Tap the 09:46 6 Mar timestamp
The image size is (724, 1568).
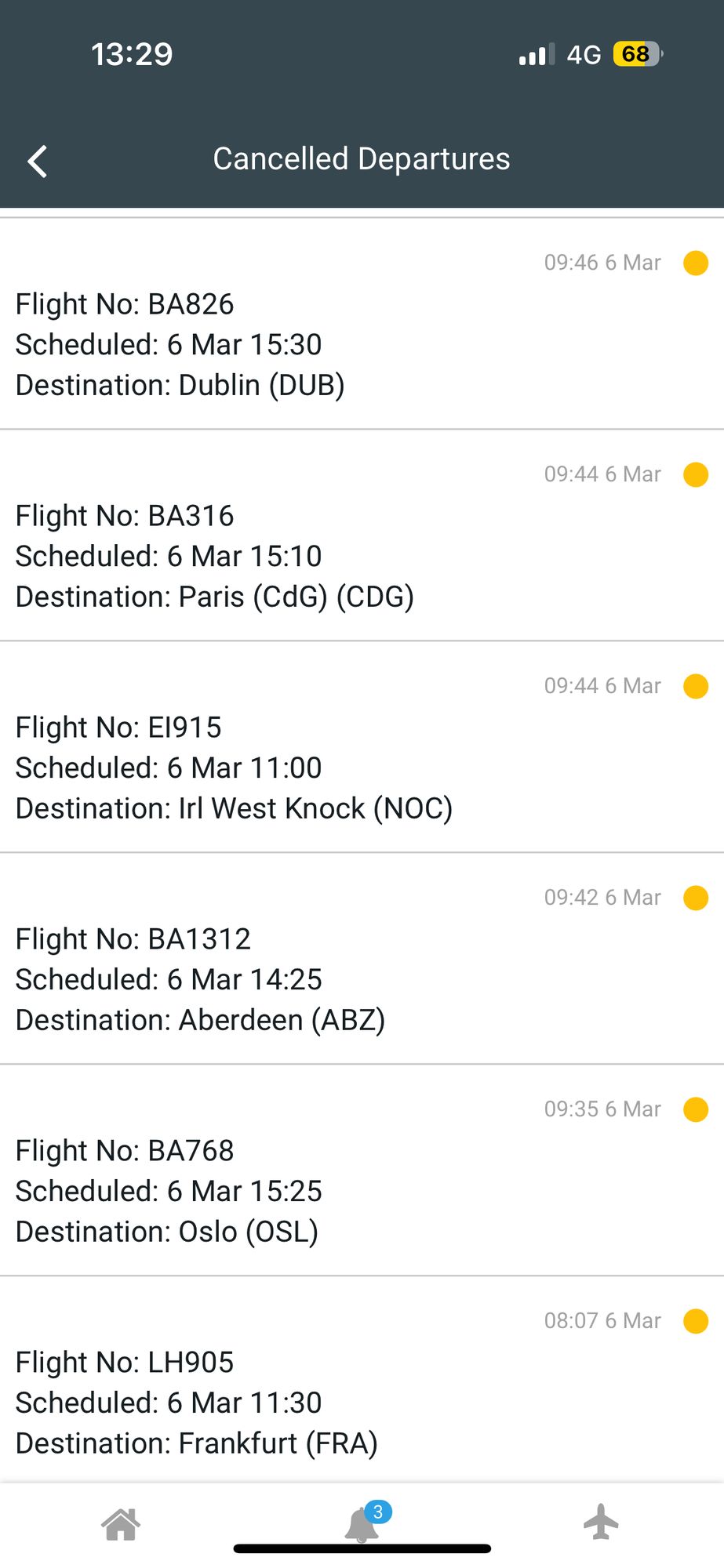point(602,263)
